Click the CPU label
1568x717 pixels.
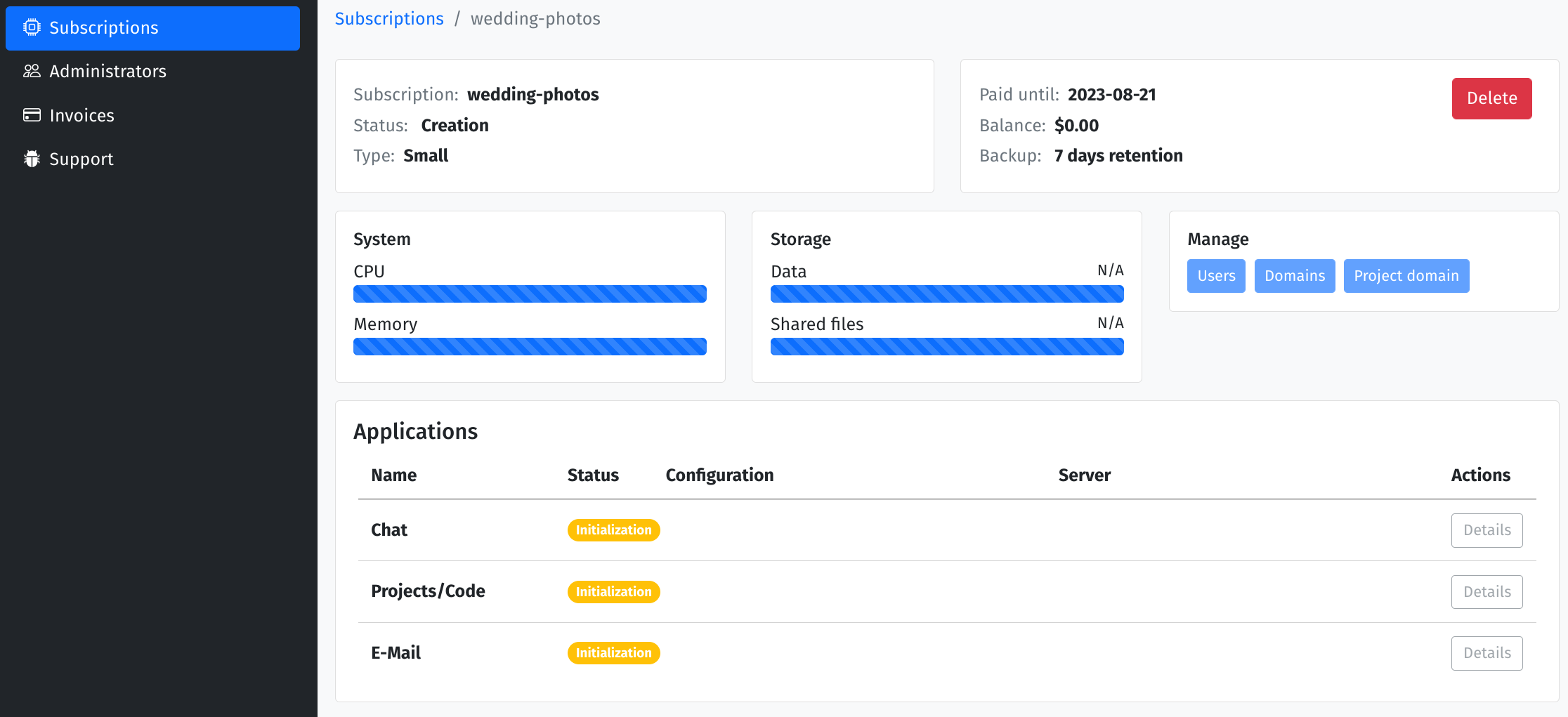369,272
